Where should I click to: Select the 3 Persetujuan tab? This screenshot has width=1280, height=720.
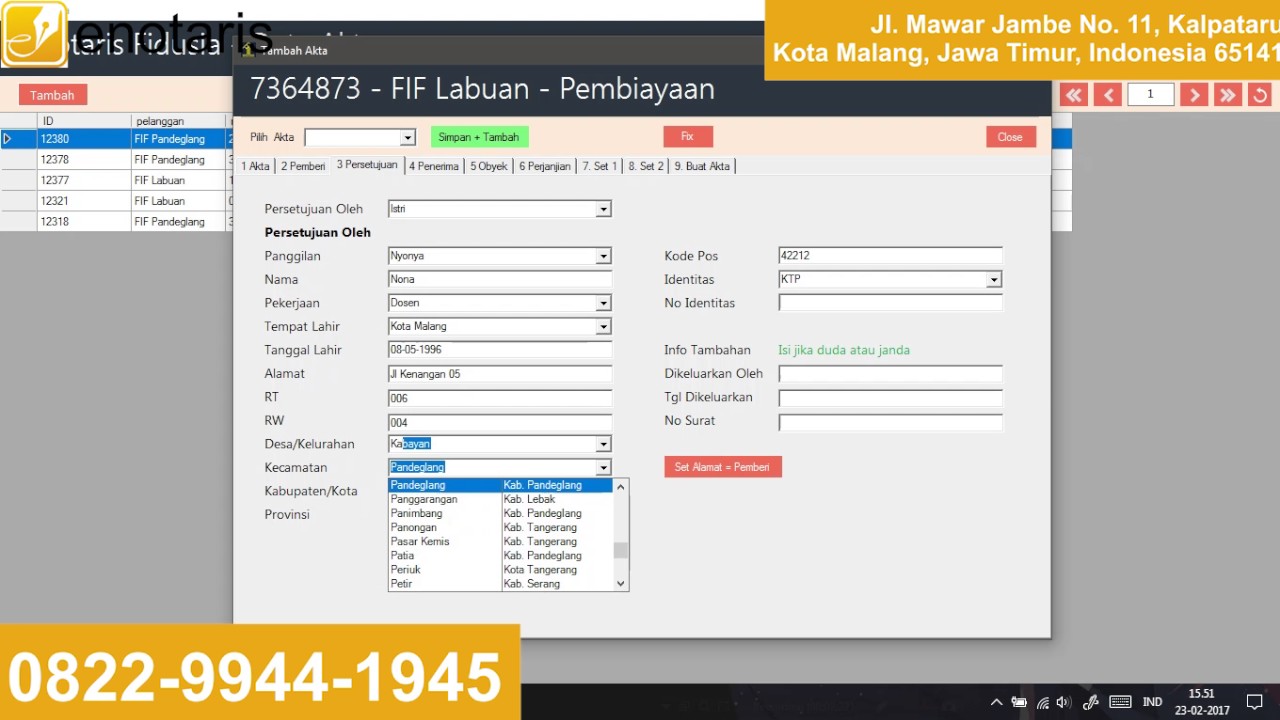coord(367,165)
